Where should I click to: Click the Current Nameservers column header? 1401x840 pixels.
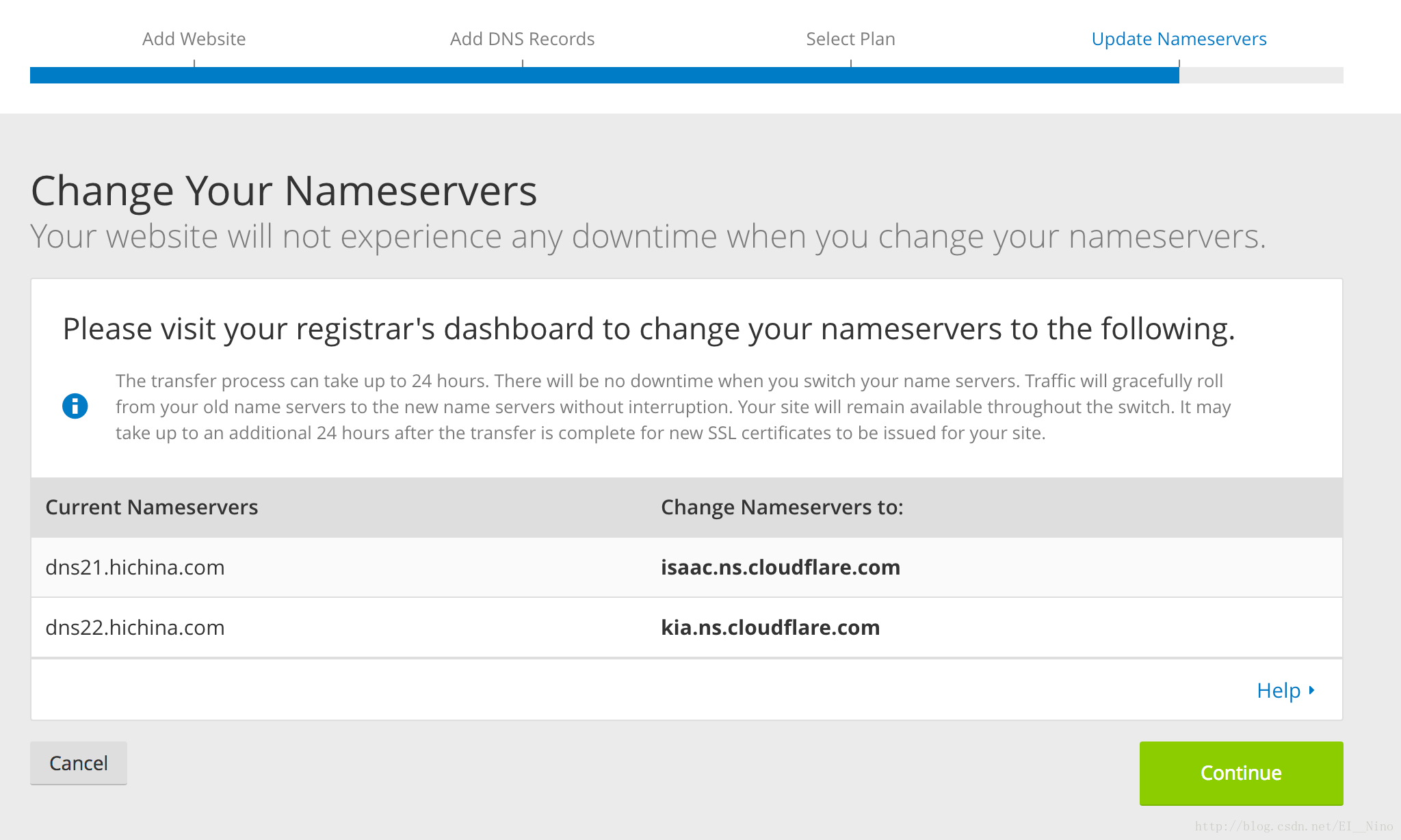click(x=152, y=507)
